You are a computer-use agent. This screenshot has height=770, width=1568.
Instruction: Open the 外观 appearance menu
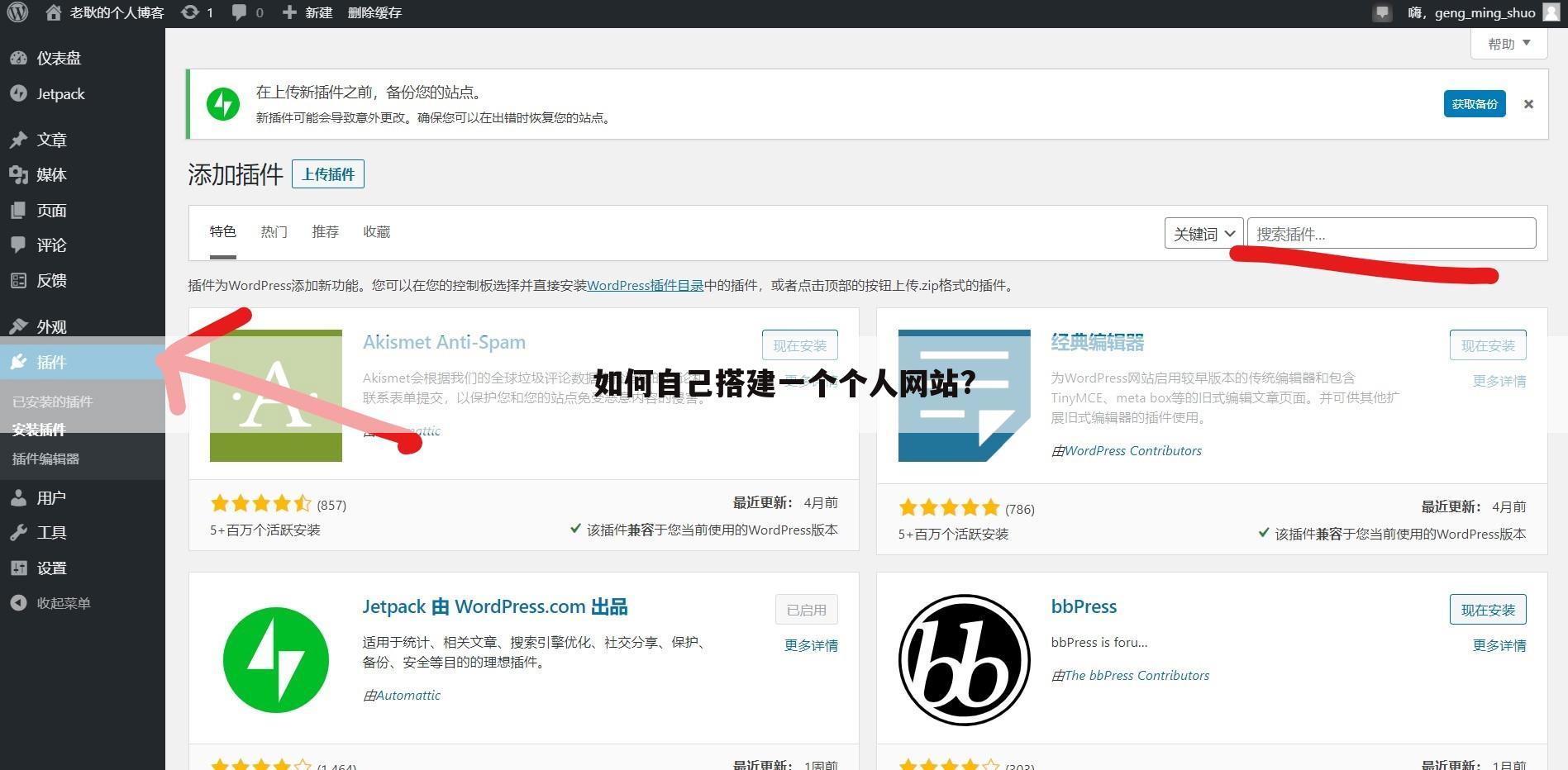50,326
